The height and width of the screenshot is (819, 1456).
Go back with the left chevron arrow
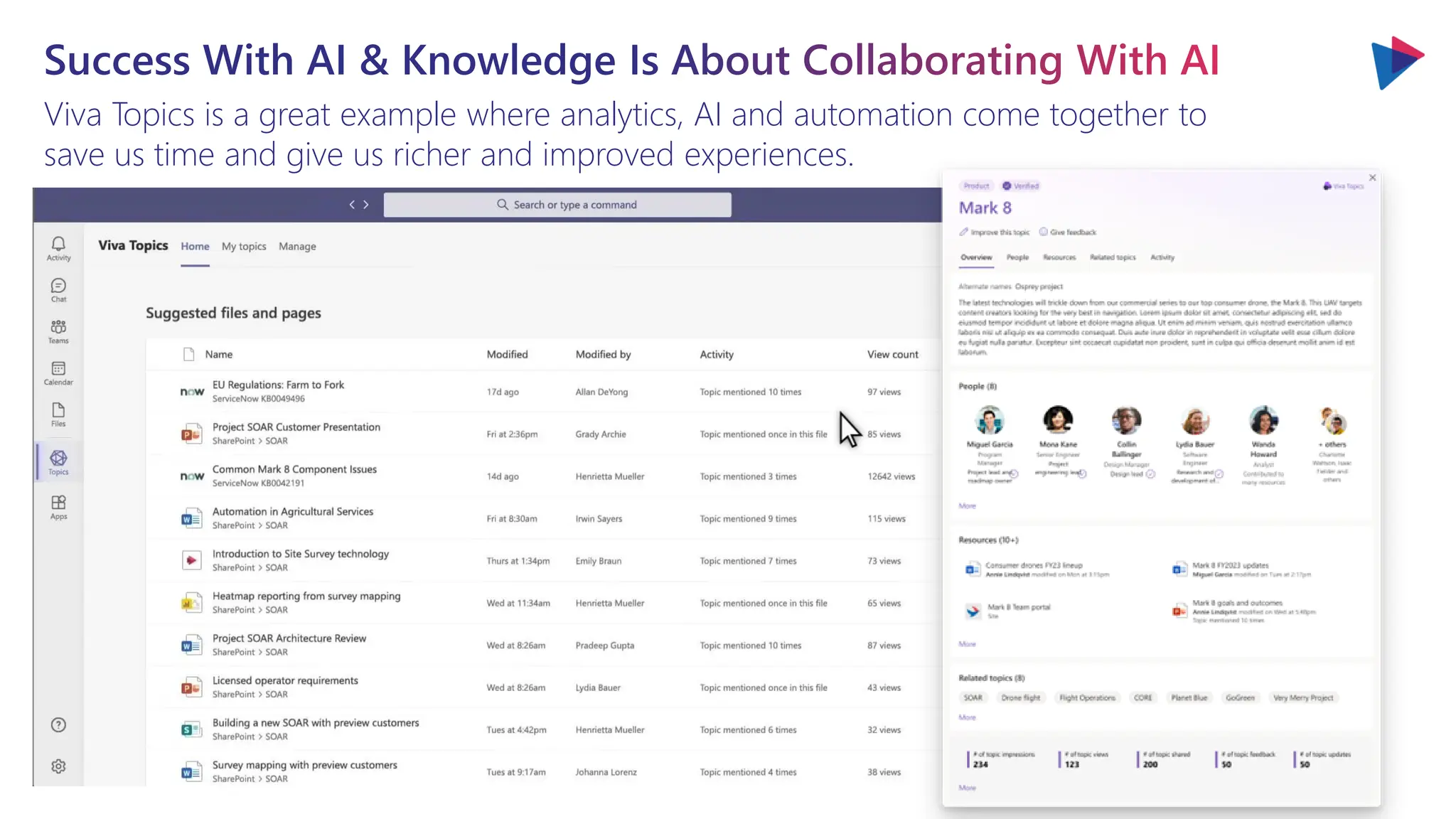(x=352, y=205)
